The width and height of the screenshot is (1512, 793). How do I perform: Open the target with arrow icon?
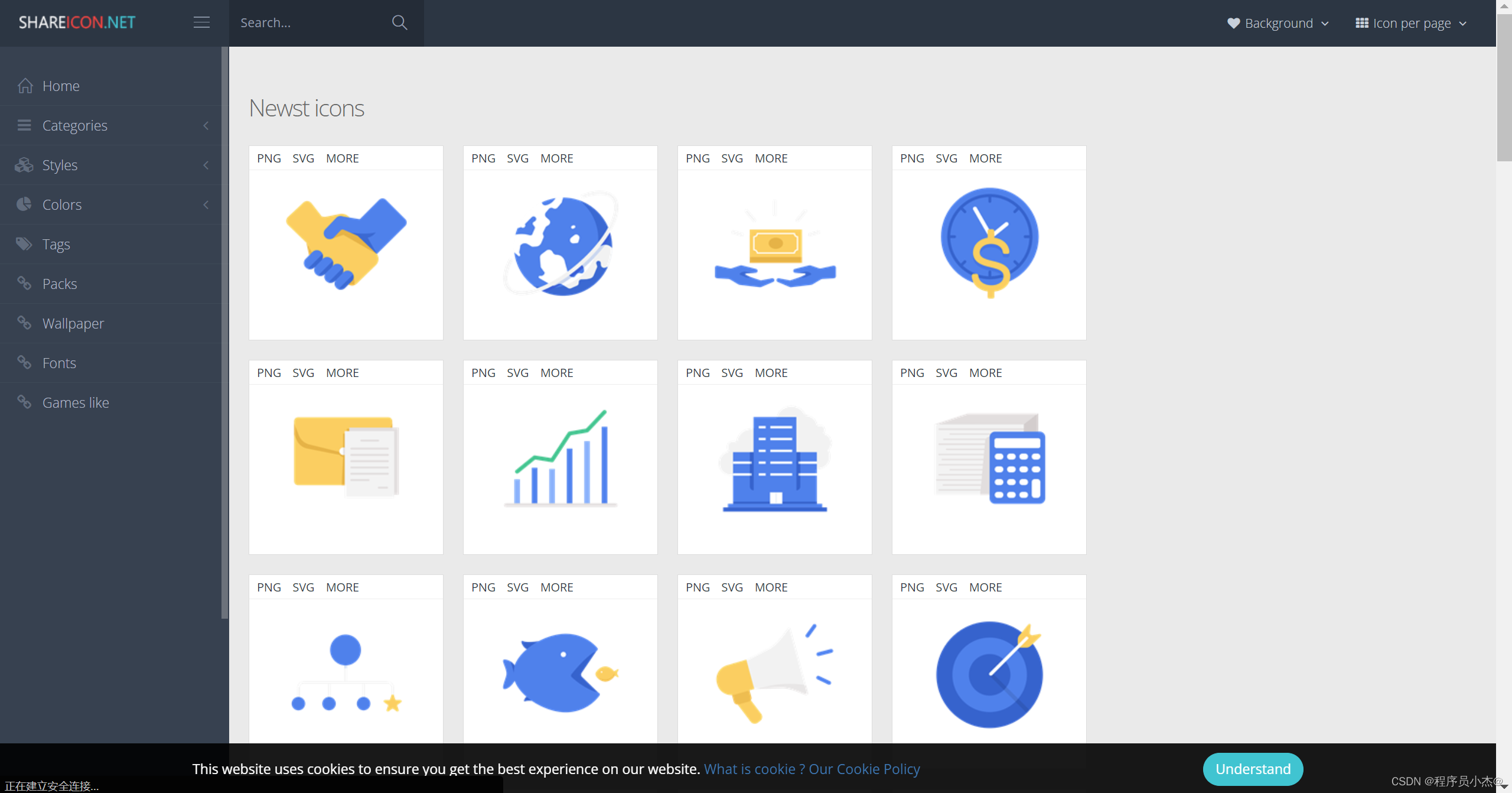pyautogui.click(x=989, y=672)
